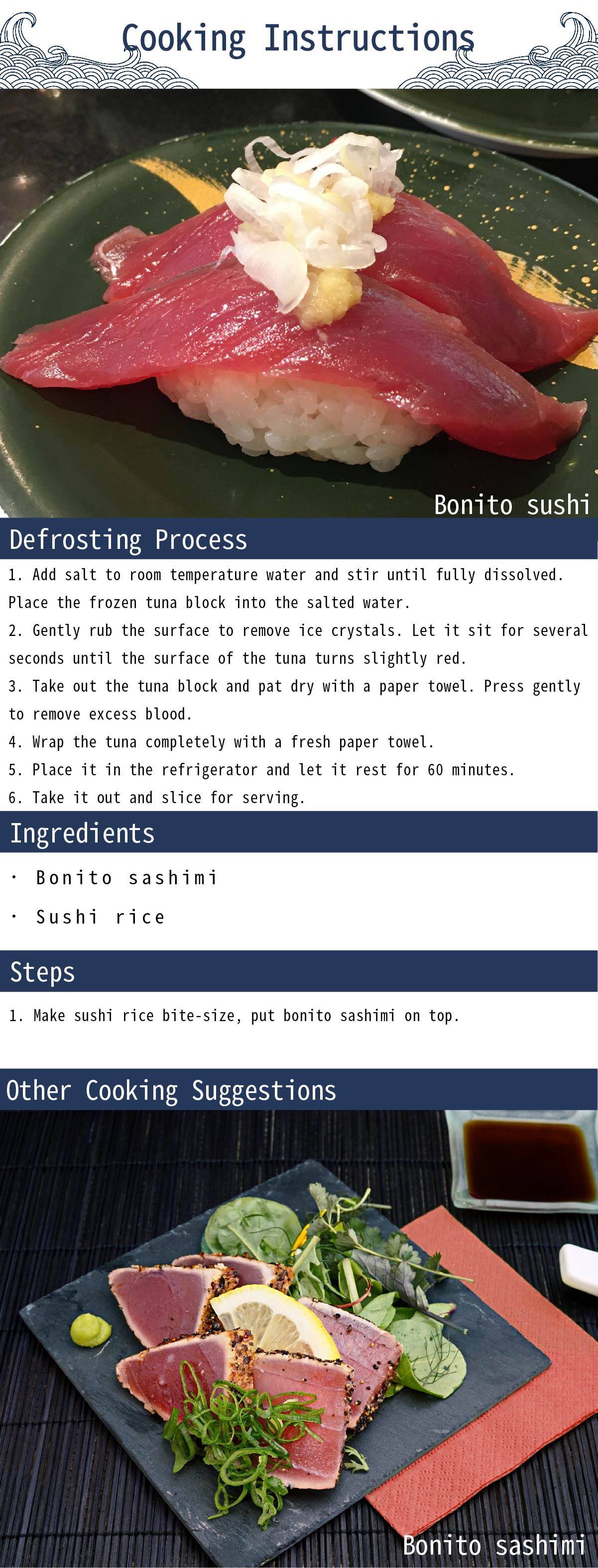
Task: Click defrosting step one about salted water
Action: pos(286,589)
